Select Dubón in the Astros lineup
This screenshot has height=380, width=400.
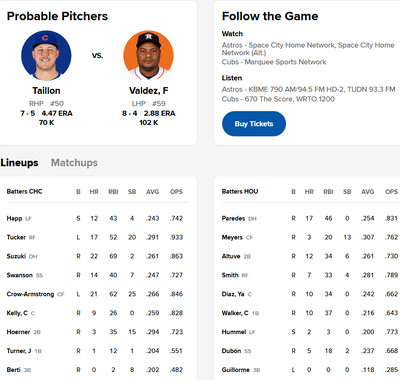(x=231, y=351)
